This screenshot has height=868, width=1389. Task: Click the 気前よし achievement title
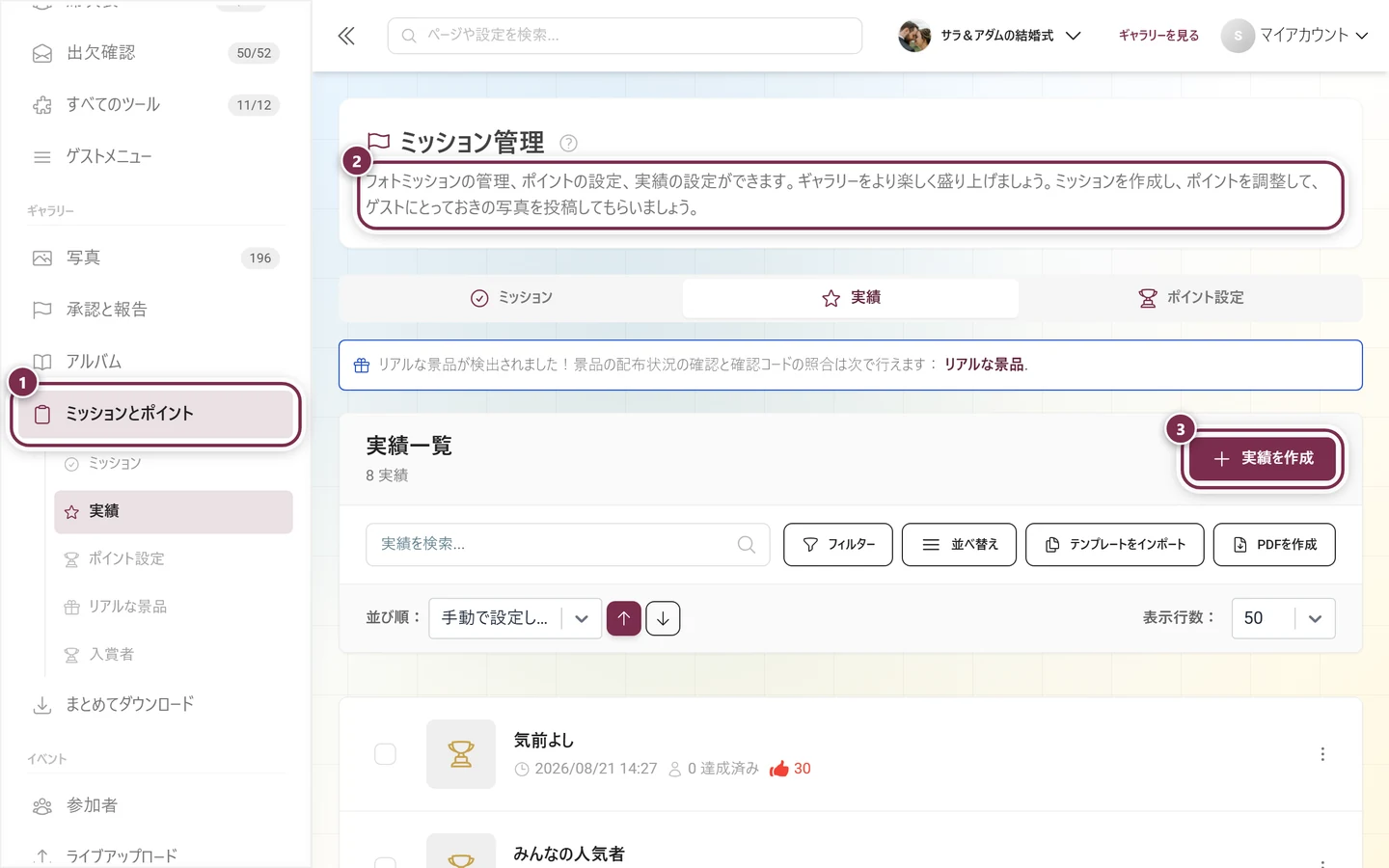[x=543, y=741]
